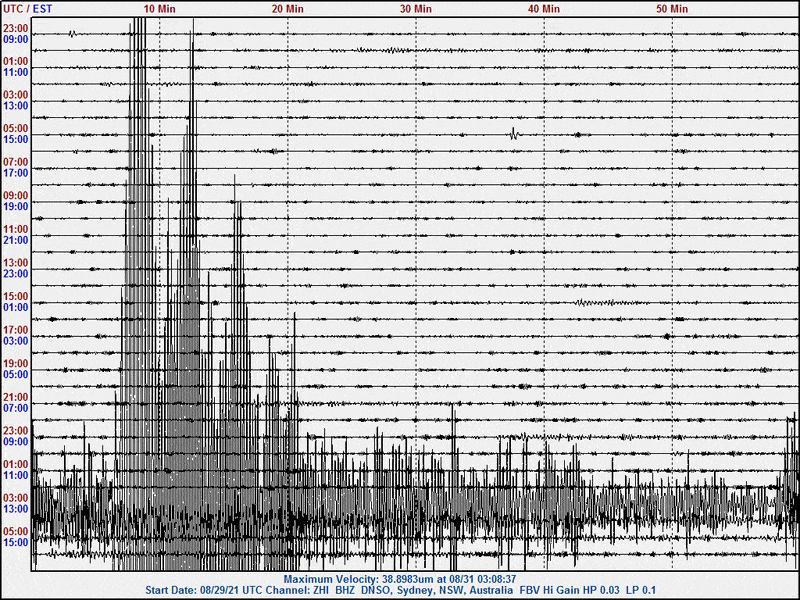Click the "40 Min" axis label
Viewport: 800px width, 600px height.
point(543,9)
